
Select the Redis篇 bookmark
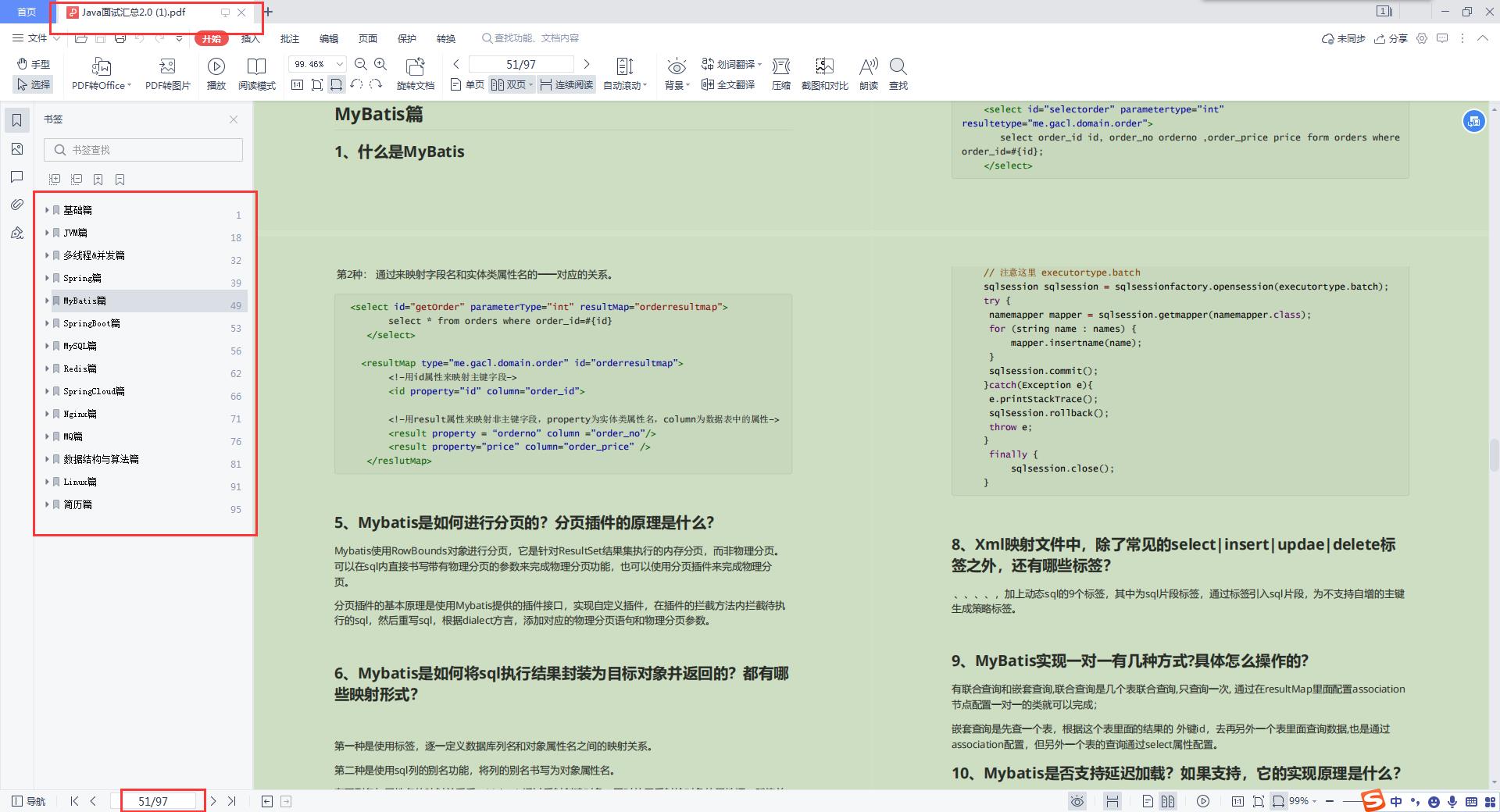[80, 369]
